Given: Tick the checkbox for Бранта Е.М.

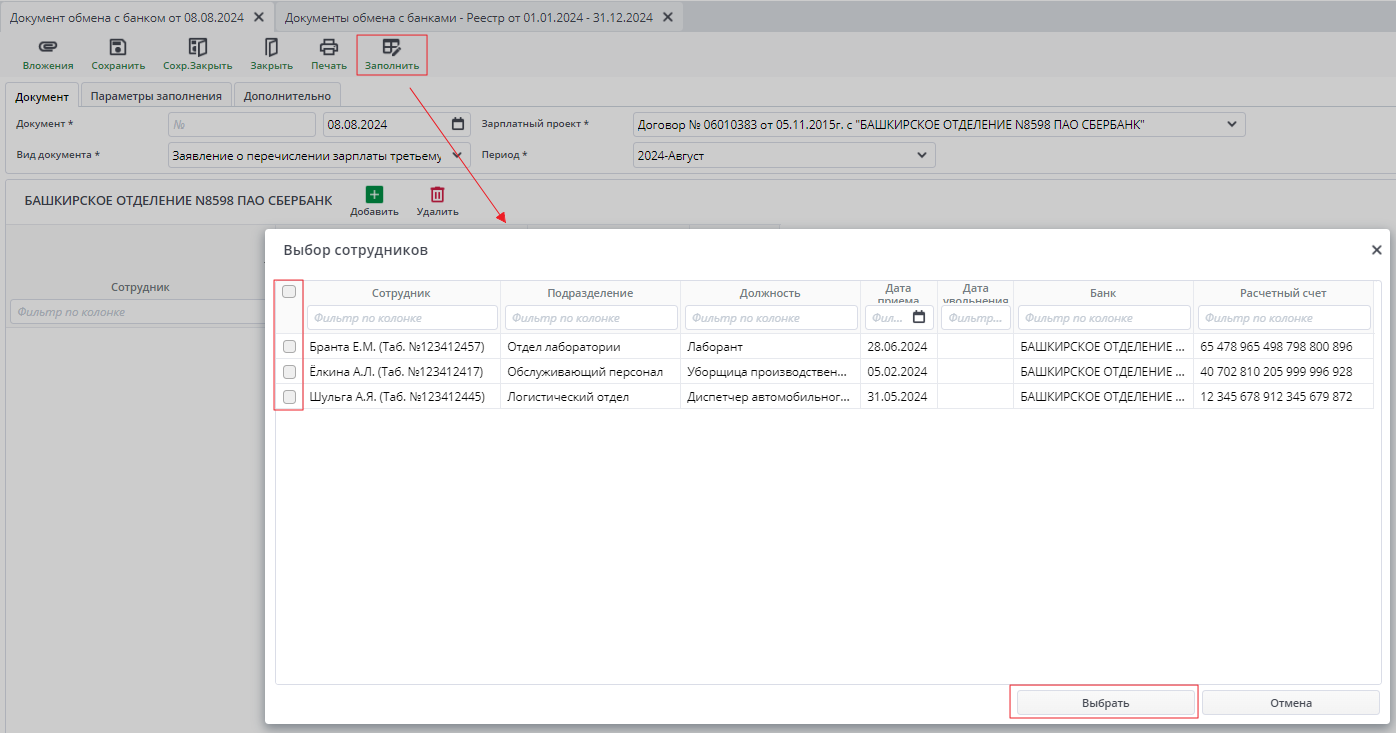Looking at the screenshot, I should click(x=289, y=347).
